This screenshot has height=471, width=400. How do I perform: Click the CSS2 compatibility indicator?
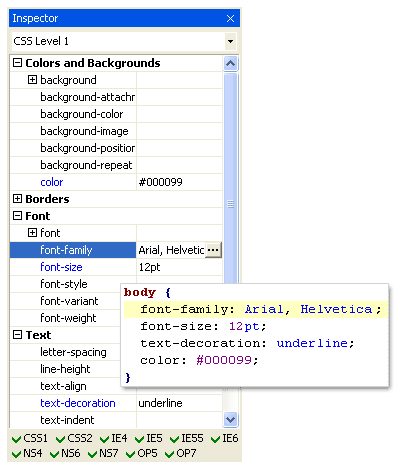(74, 439)
